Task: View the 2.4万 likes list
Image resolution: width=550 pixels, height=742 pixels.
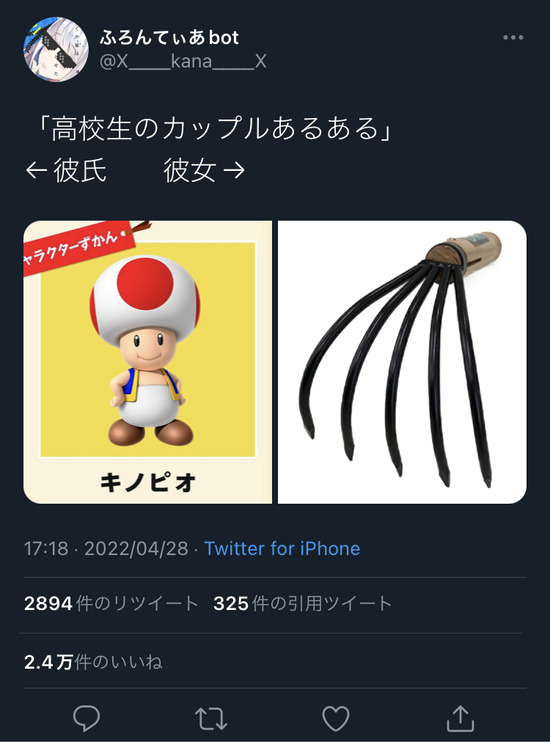Action: click(x=93, y=662)
